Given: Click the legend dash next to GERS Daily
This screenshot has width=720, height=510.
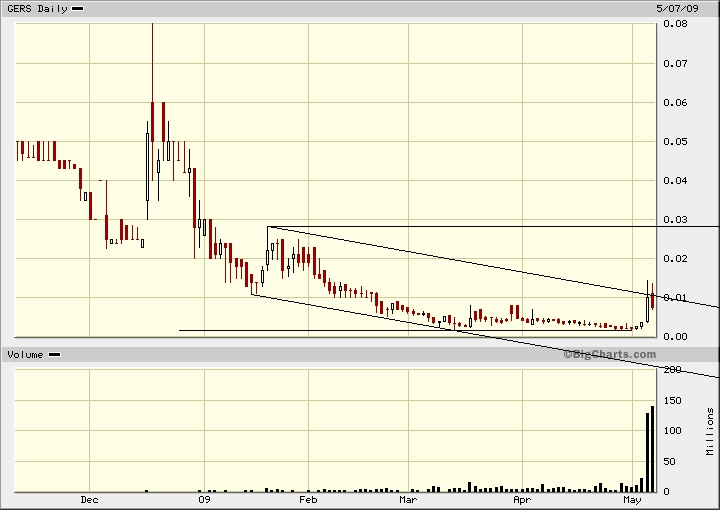Looking at the screenshot, I should (78, 9).
